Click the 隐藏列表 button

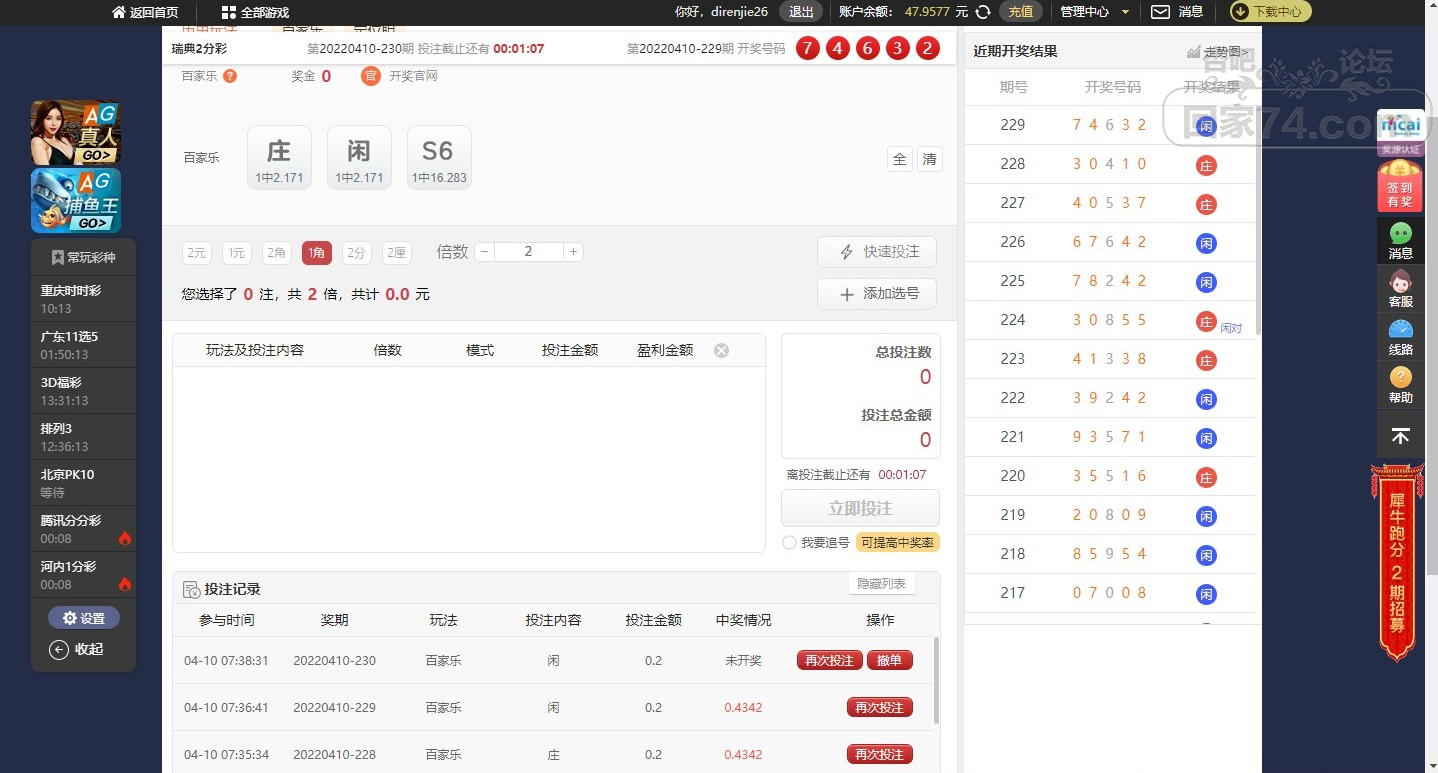point(882,584)
